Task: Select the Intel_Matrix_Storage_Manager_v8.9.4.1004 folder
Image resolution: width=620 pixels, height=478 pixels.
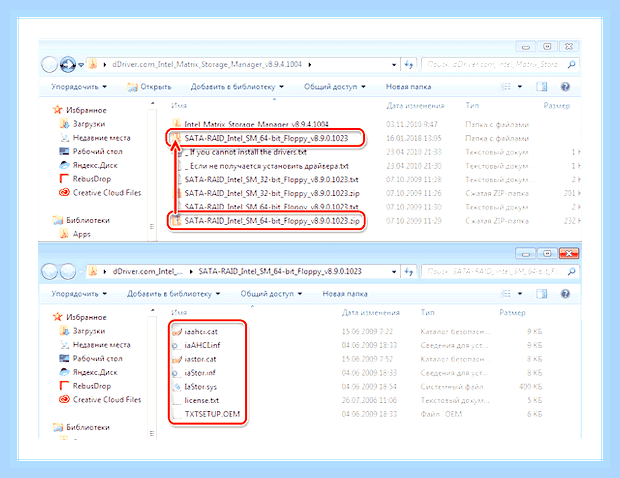Action: [251, 124]
